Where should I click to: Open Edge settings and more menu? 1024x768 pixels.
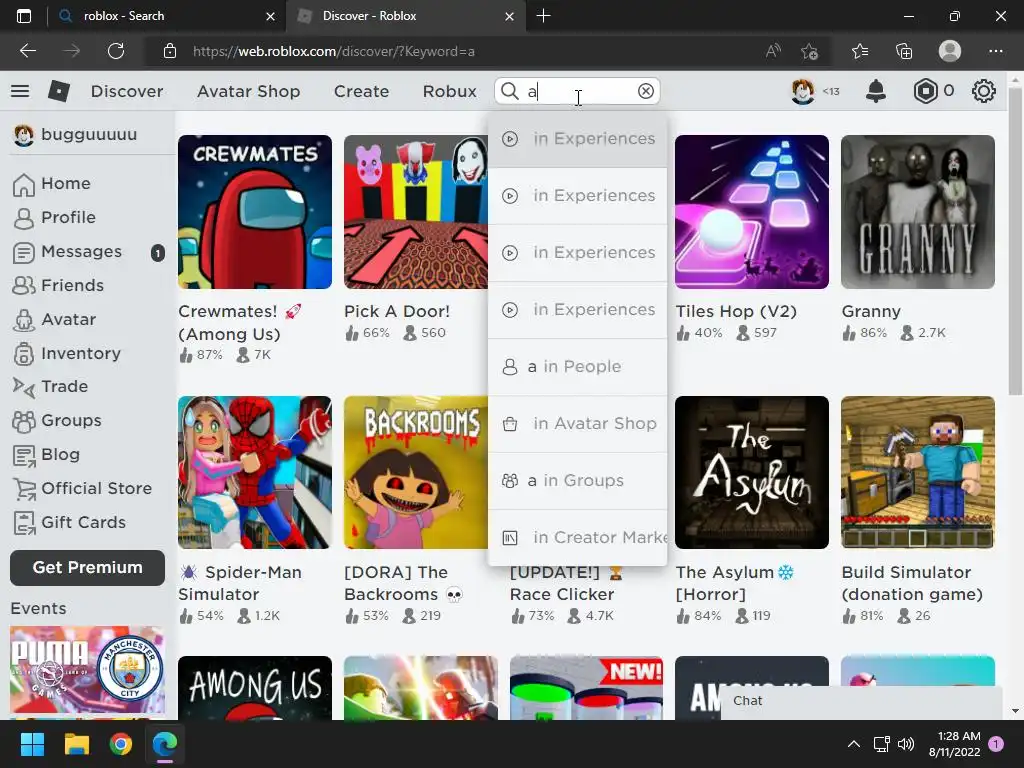pyautogui.click(x=995, y=51)
